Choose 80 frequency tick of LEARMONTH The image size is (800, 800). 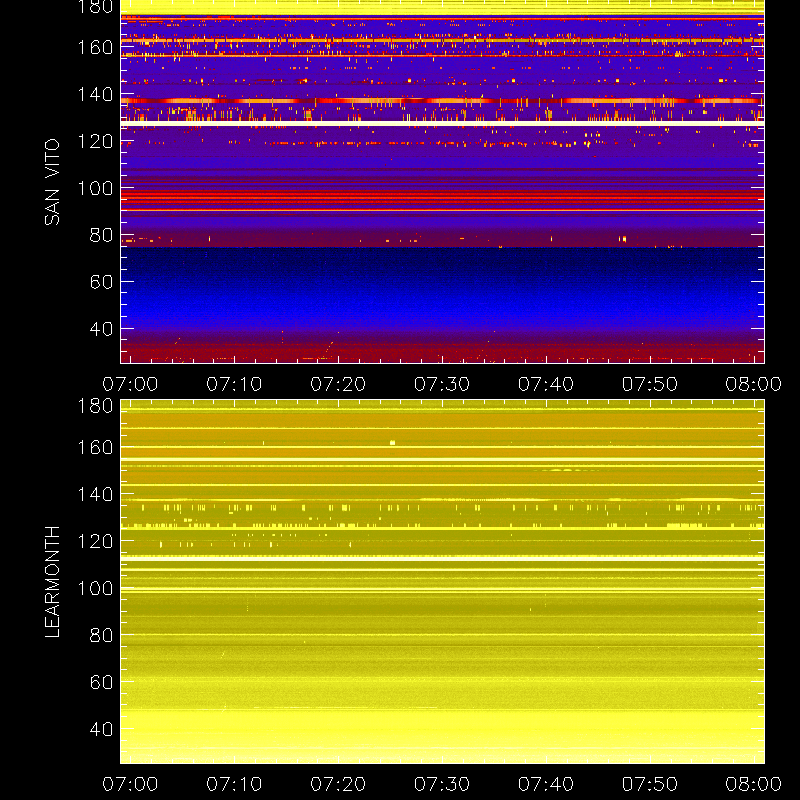(x=101, y=636)
